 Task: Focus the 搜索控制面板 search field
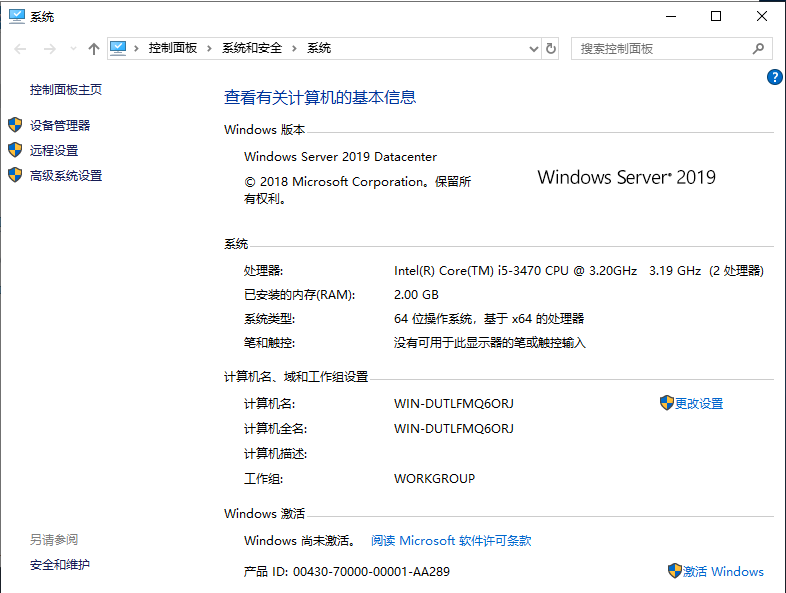(660, 48)
